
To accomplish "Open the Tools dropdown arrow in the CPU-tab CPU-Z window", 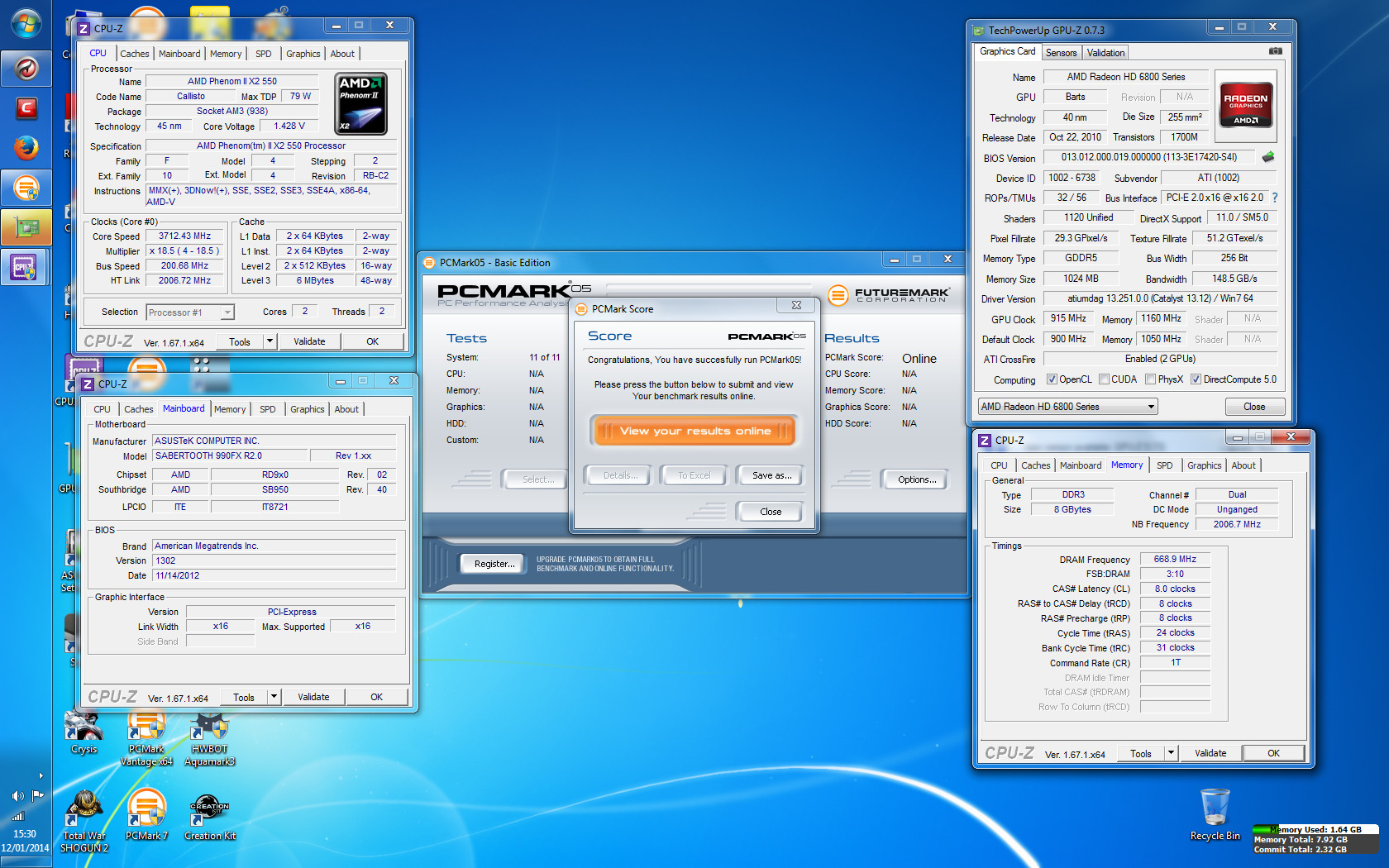I will tap(270, 341).
